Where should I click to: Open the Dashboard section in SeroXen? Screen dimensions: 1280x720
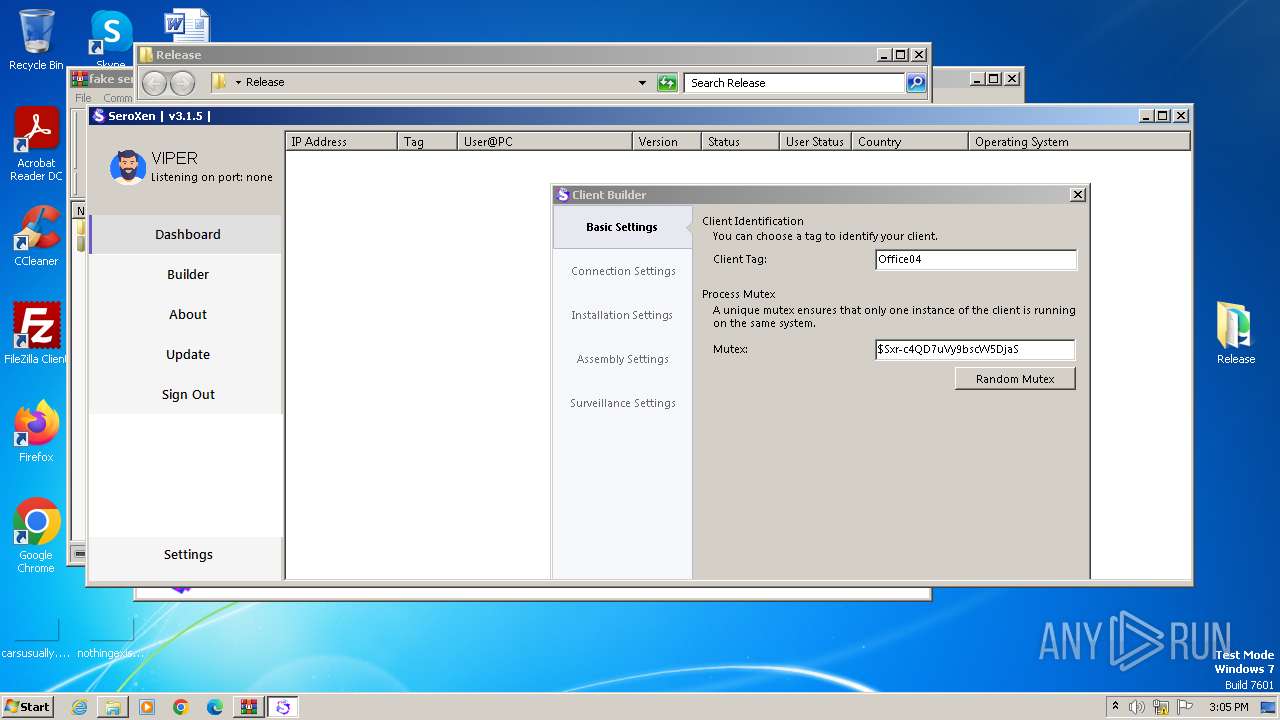coord(187,234)
